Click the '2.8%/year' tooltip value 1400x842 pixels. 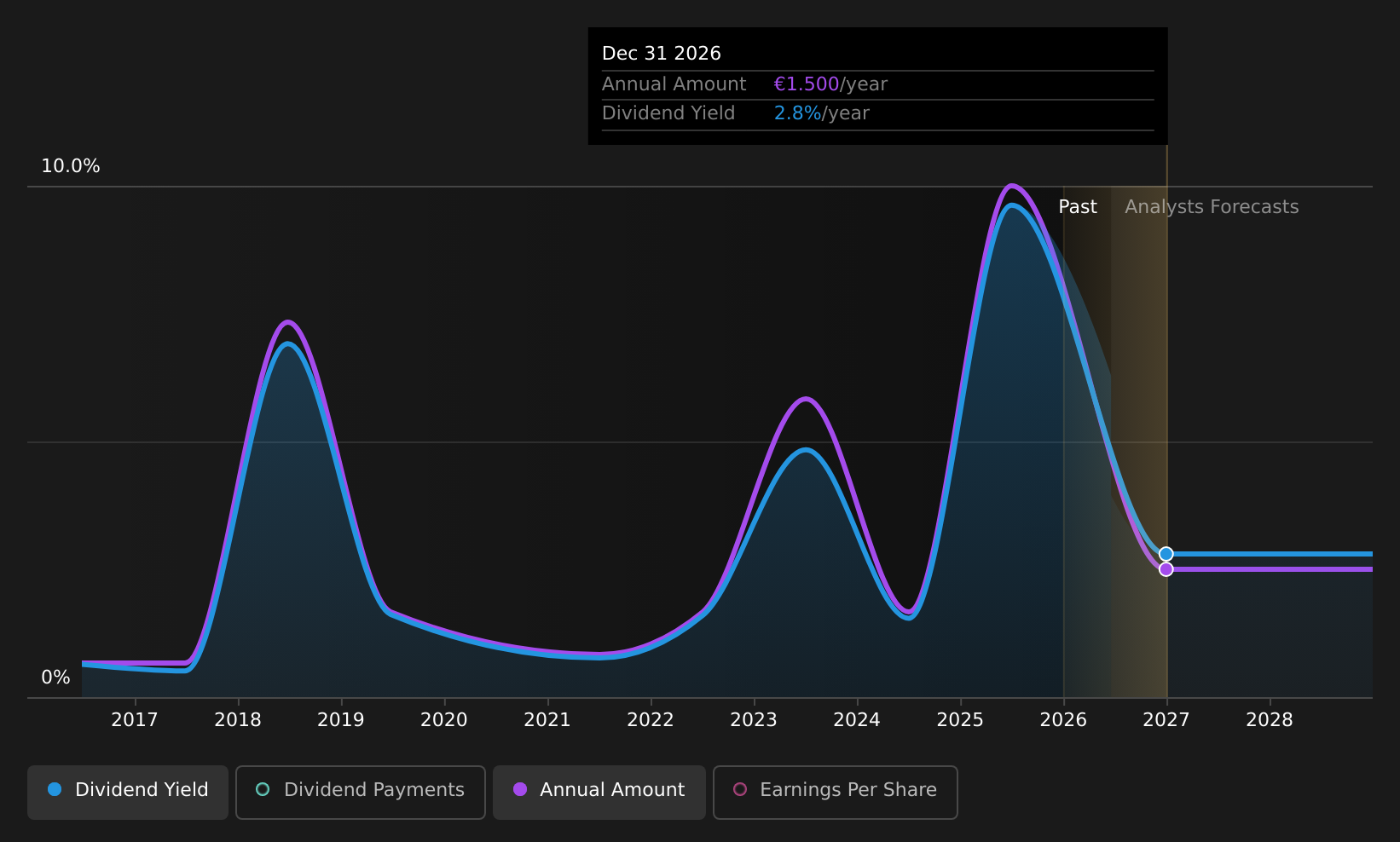click(821, 113)
